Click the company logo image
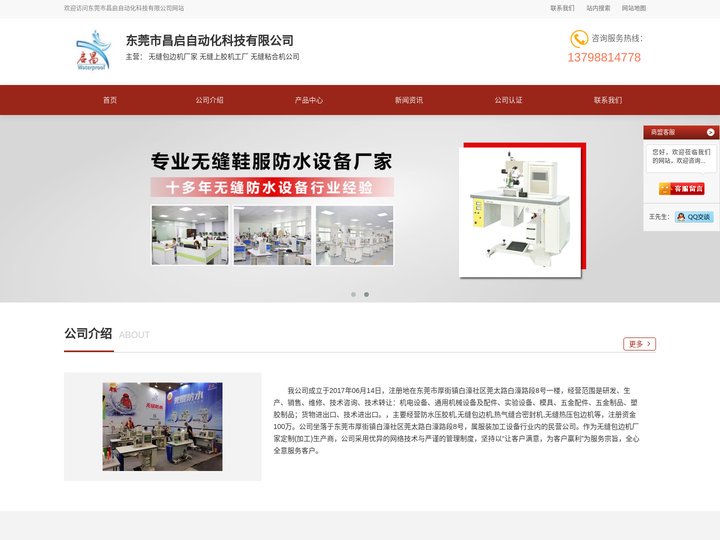 point(94,51)
